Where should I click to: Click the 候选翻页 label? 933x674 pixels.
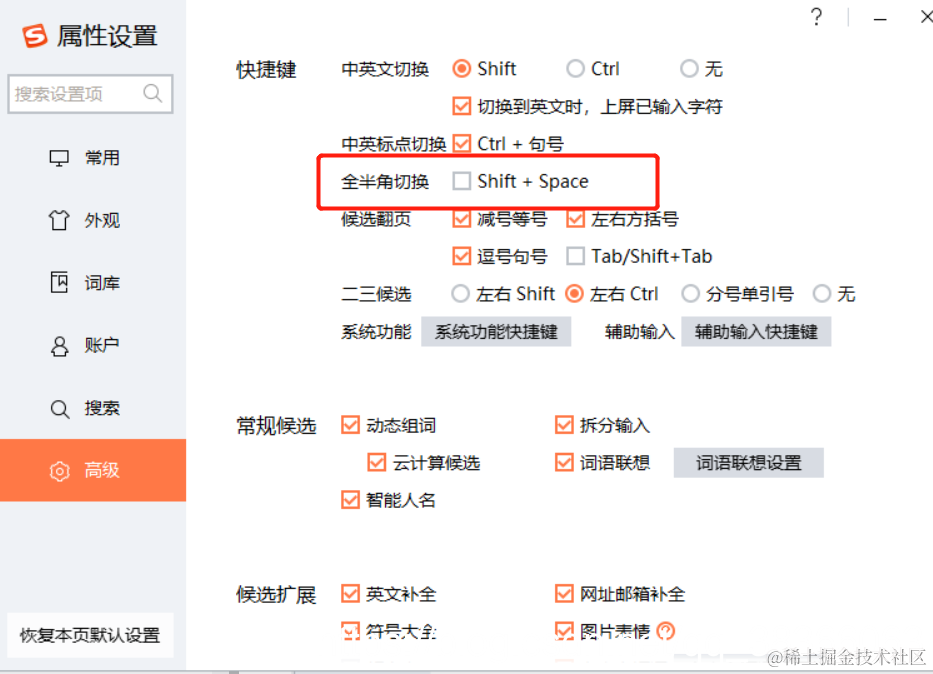point(376,219)
